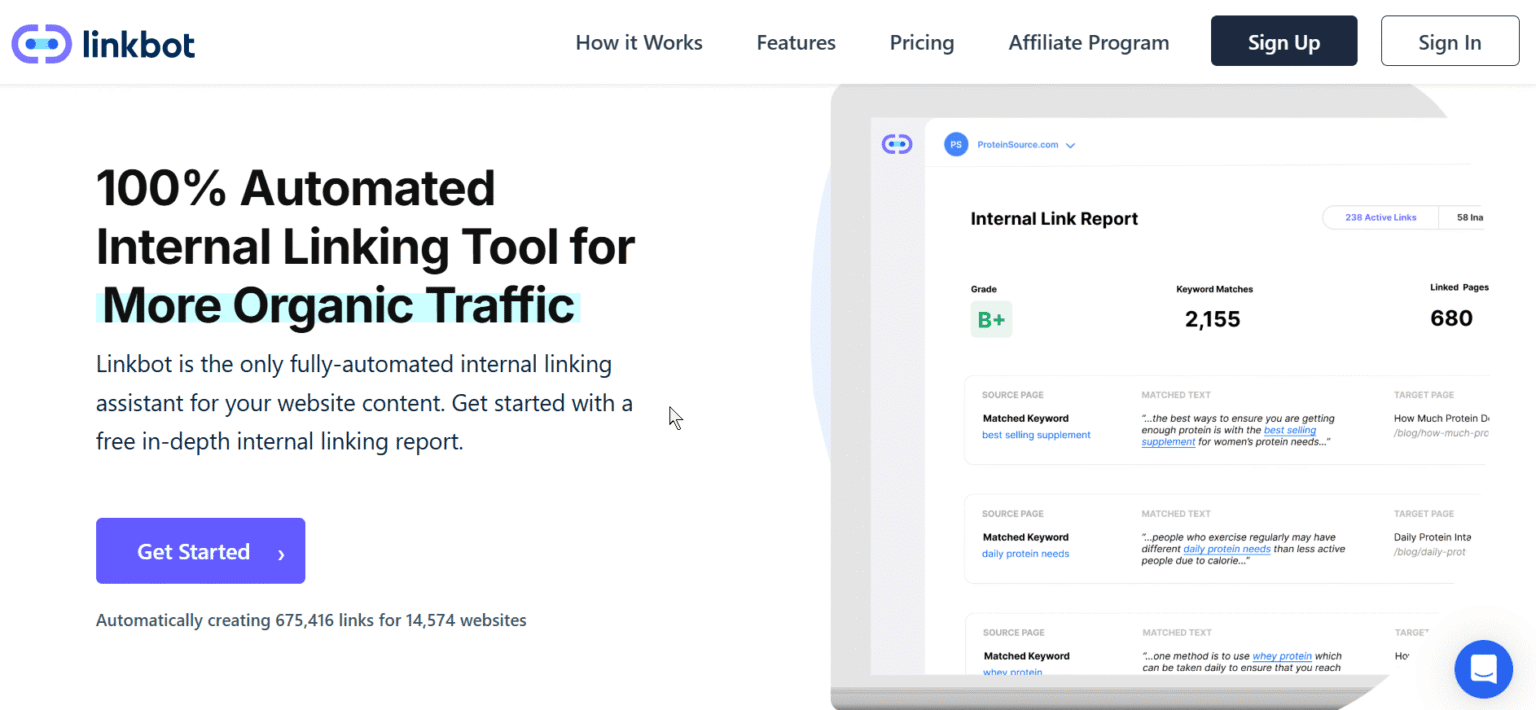Select the linkbot icon on the dashboard panel
Screen dimensions: 1536x710
[x=897, y=143]
